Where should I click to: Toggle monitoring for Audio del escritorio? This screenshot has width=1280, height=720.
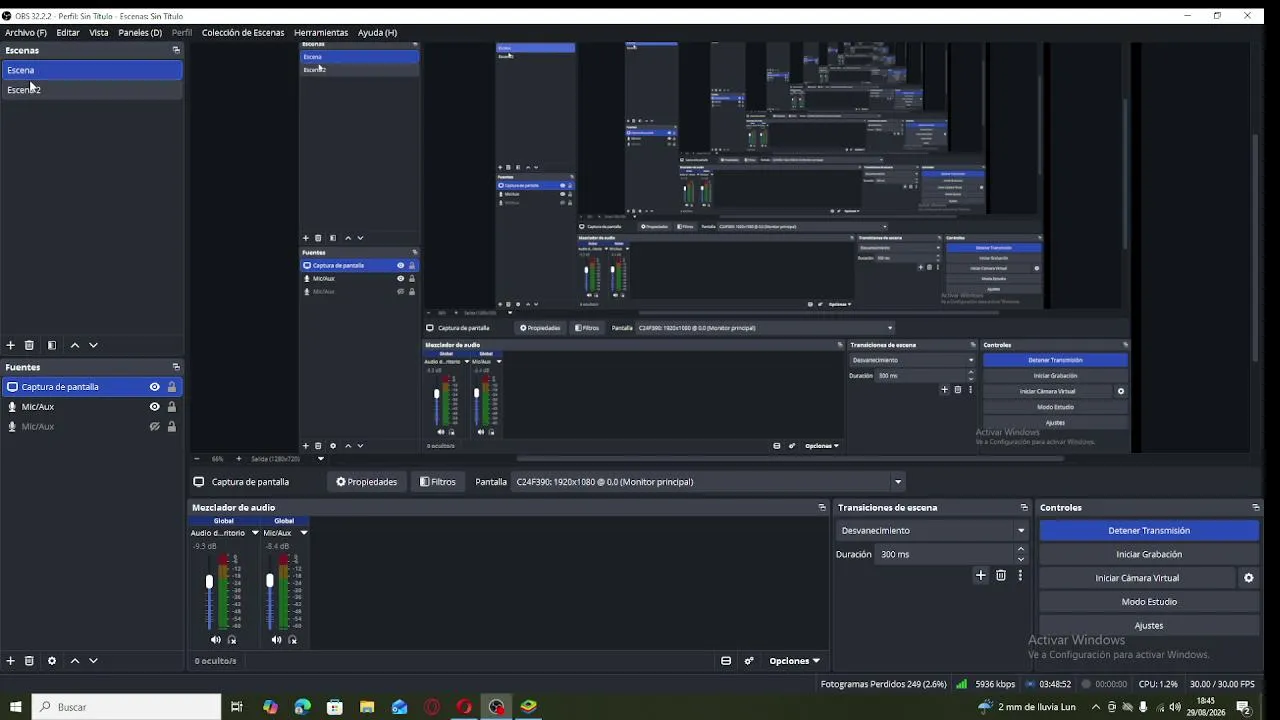click(x=232, y=640)
